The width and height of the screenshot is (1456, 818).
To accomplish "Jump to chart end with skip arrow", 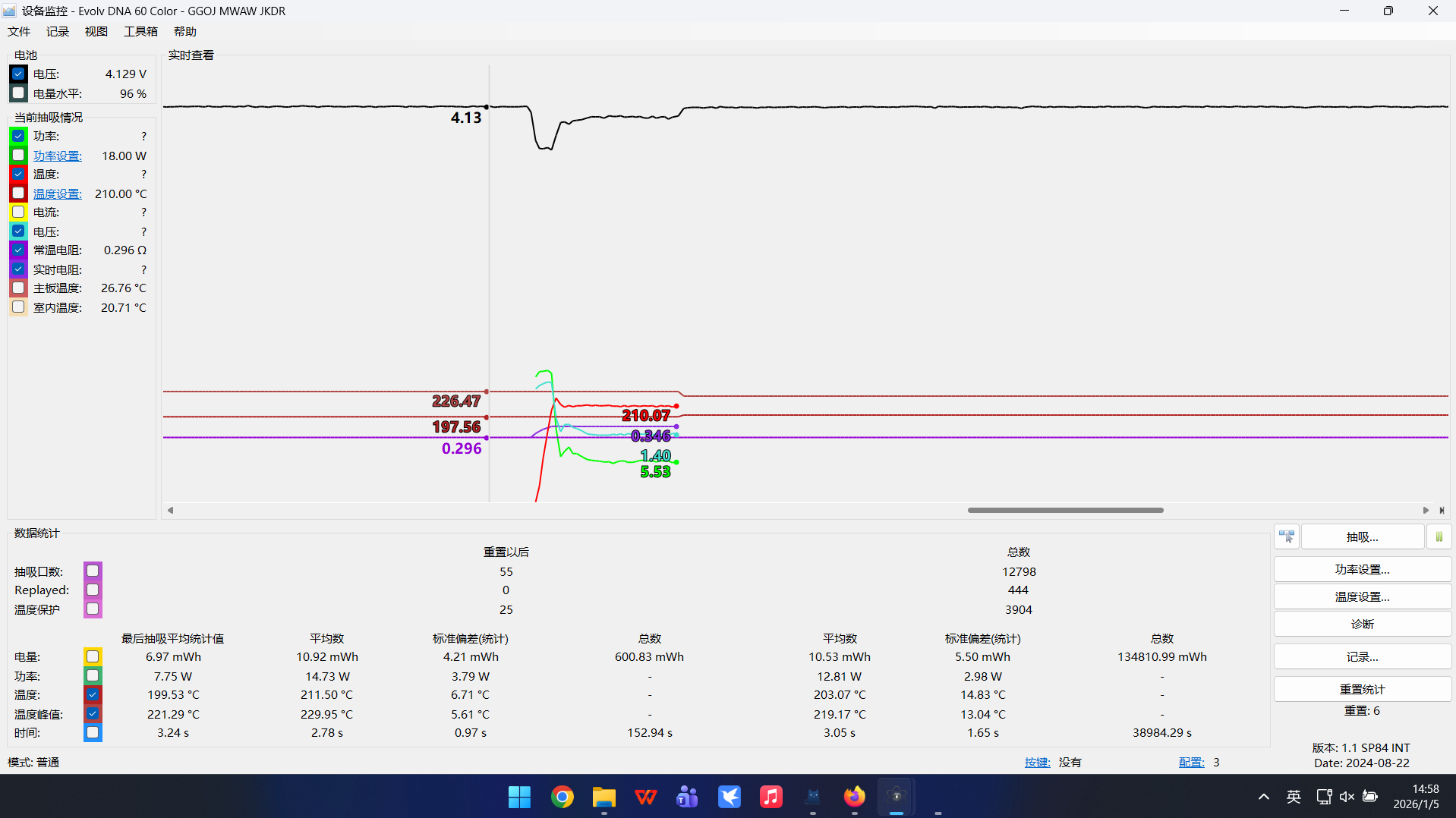I will [1442, 511].
